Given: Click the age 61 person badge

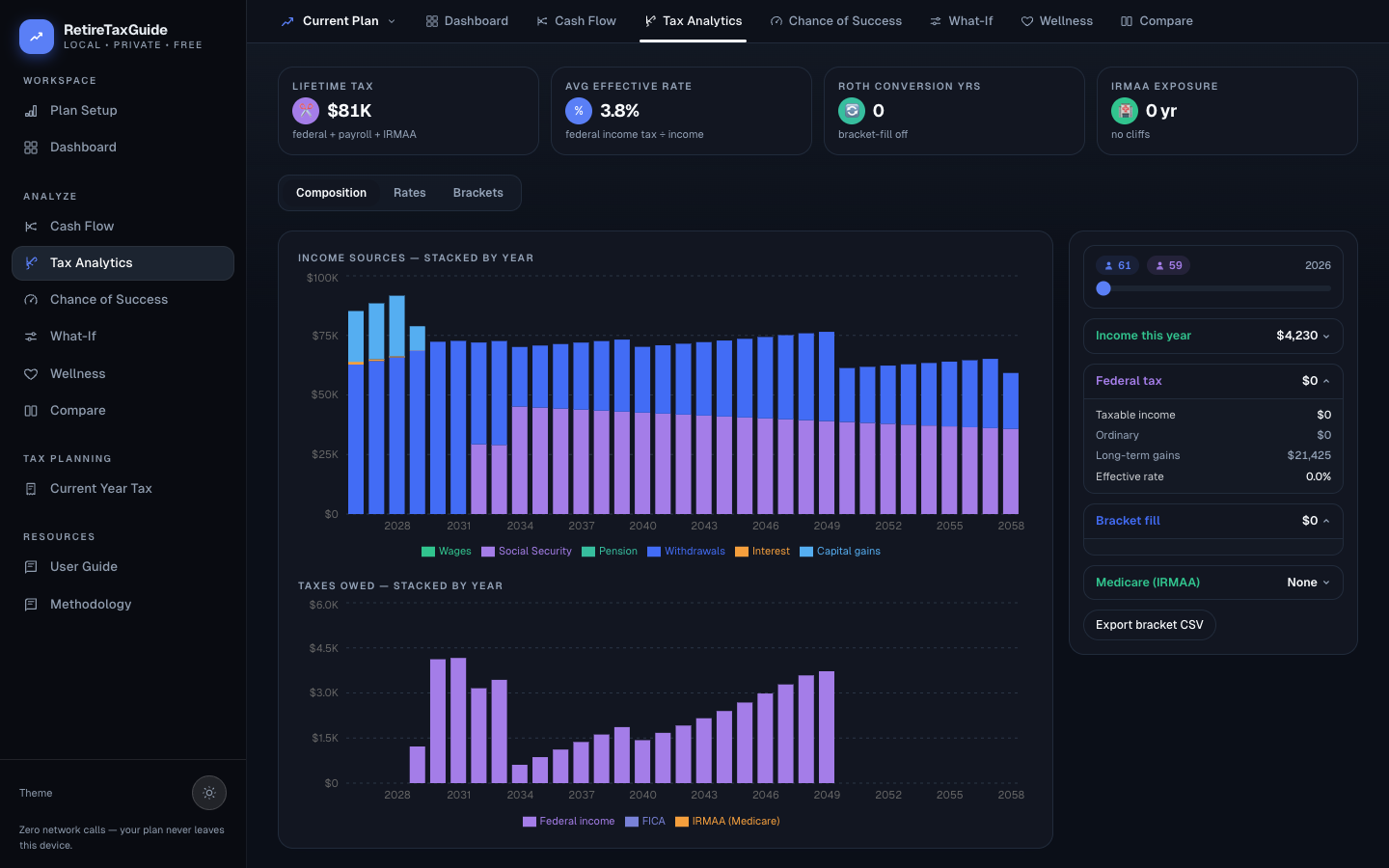Looking at the screenshot, I should point(1118,265).
